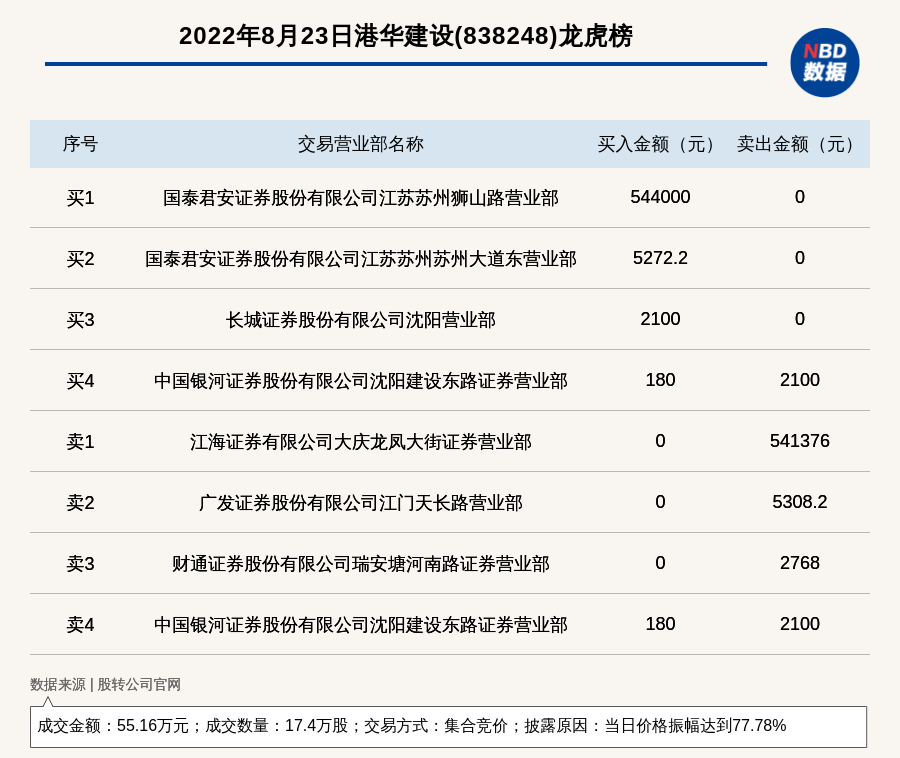Image resolution: width=900 pixels, height=758 pixels.
Task: Click the sell amount 2768
Action: (x=800, y=562)
